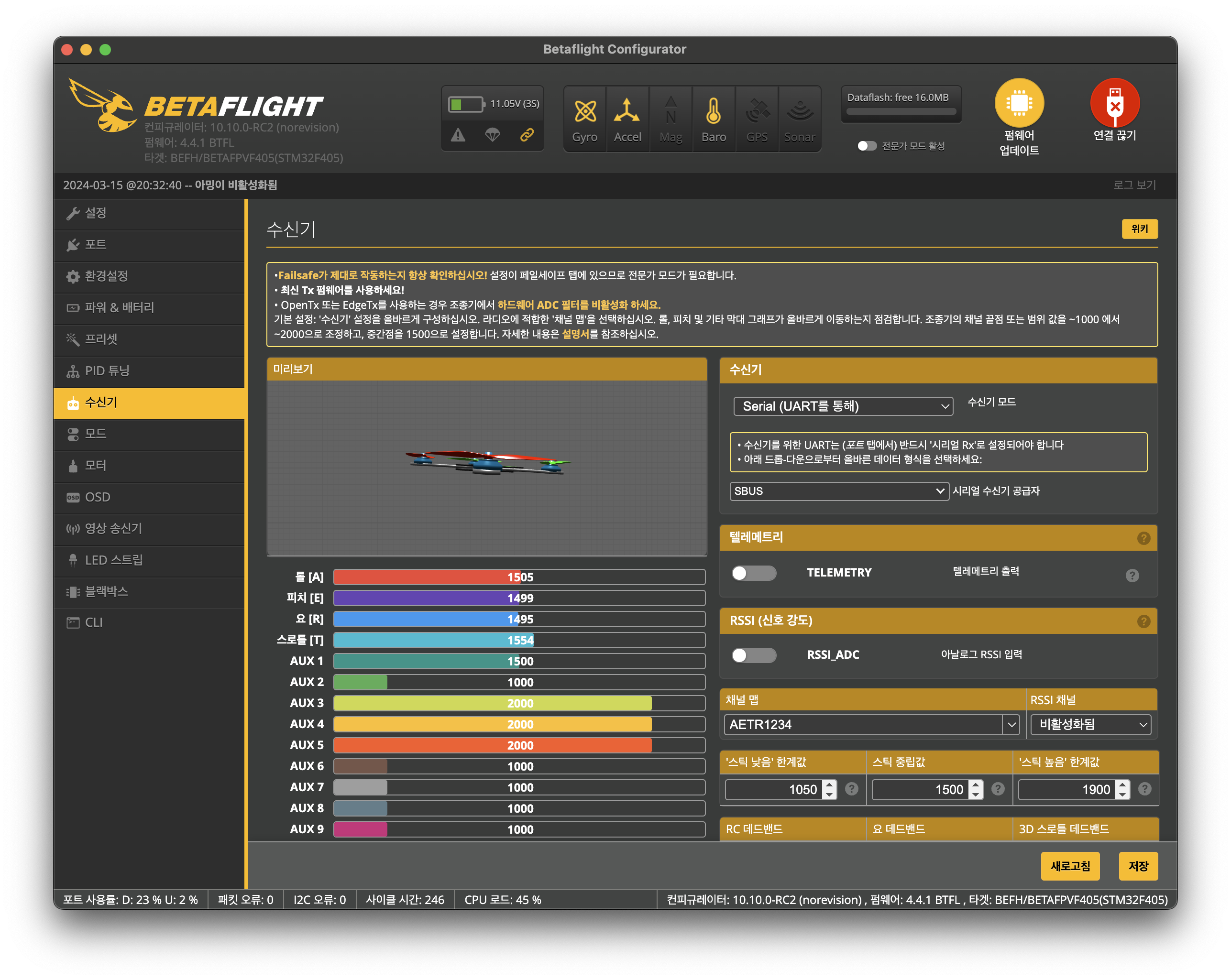The image size is (1231, 980).
Task: Enable the expert mode toggle
Action: (867, 146)
